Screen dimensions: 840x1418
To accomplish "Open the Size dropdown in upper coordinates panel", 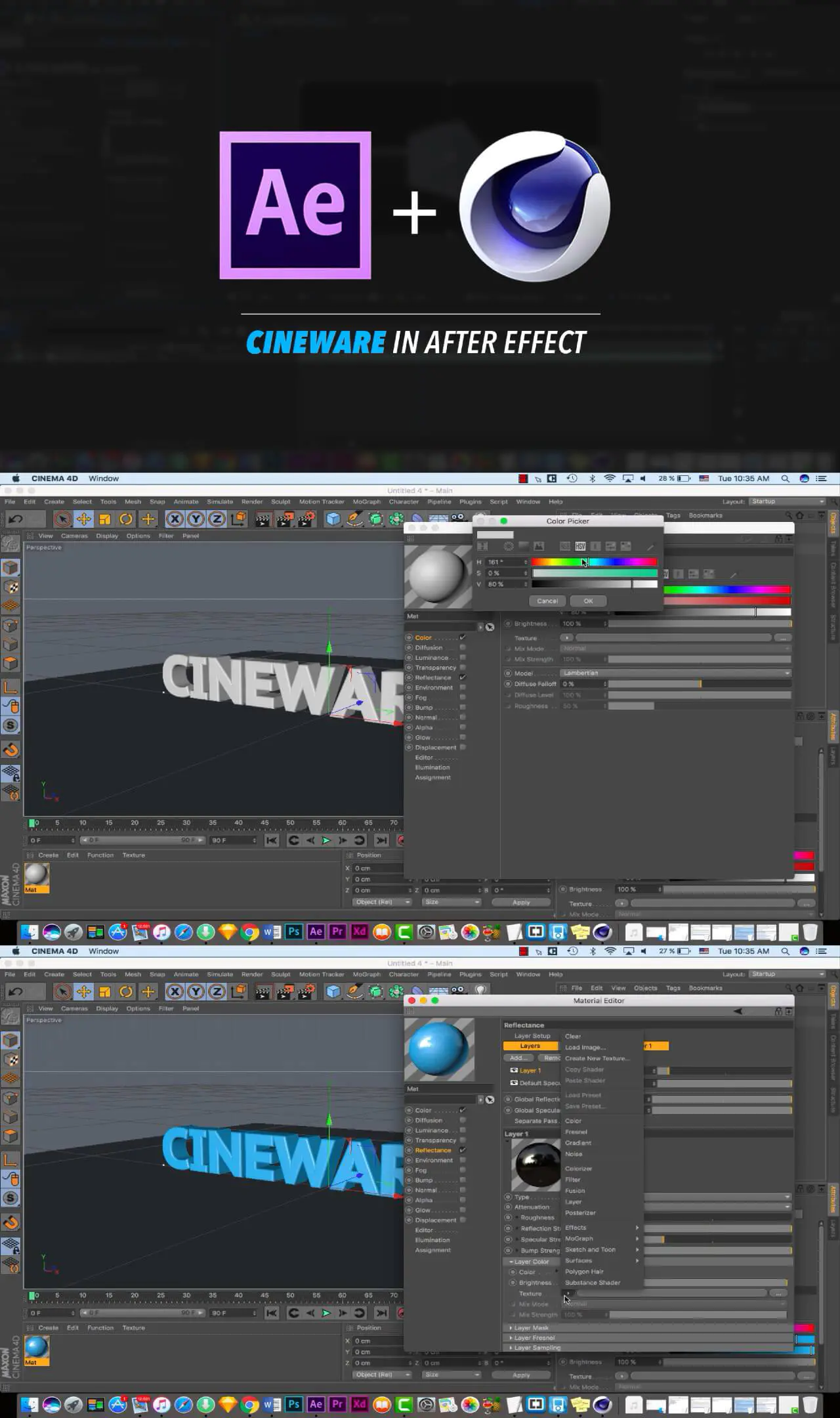I will point(451,902).
